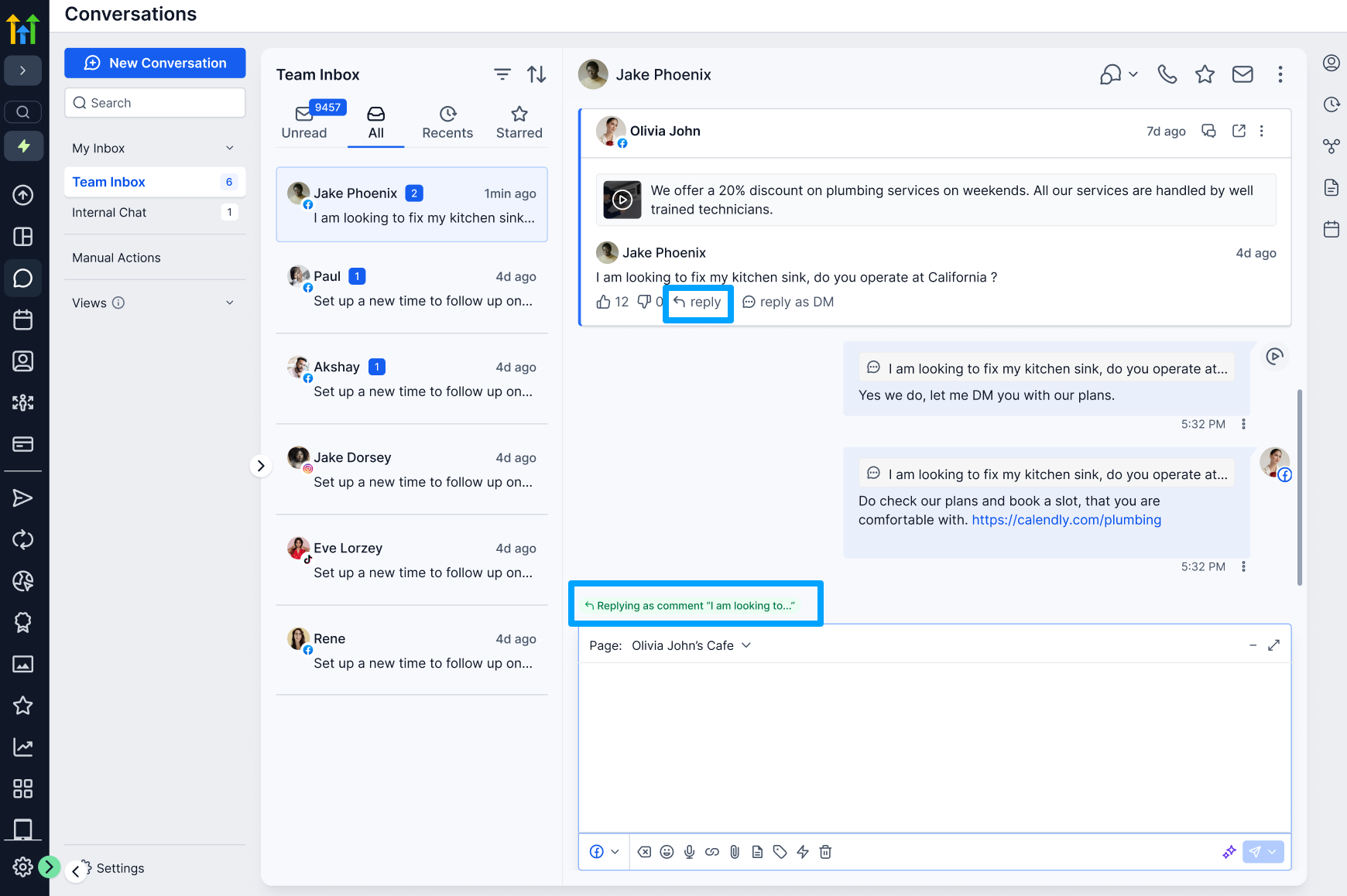Open assign agent dropdown in header
The image size is (1347, 896).
click(1119, 74)
